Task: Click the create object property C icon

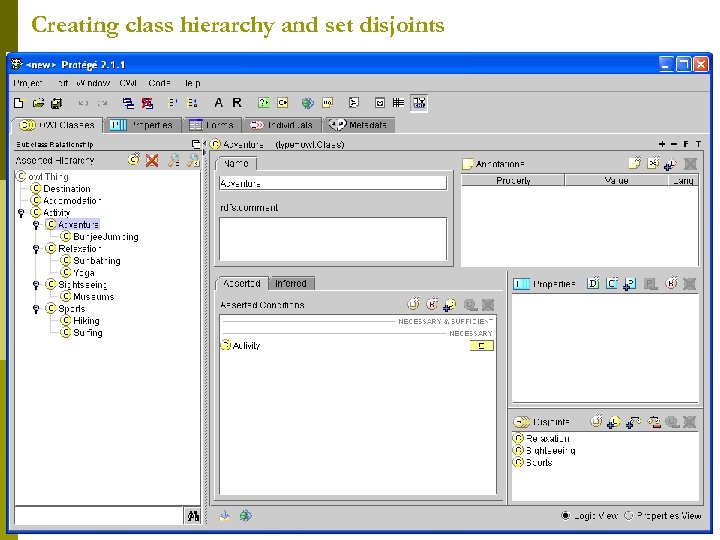Action: (612, 283)
